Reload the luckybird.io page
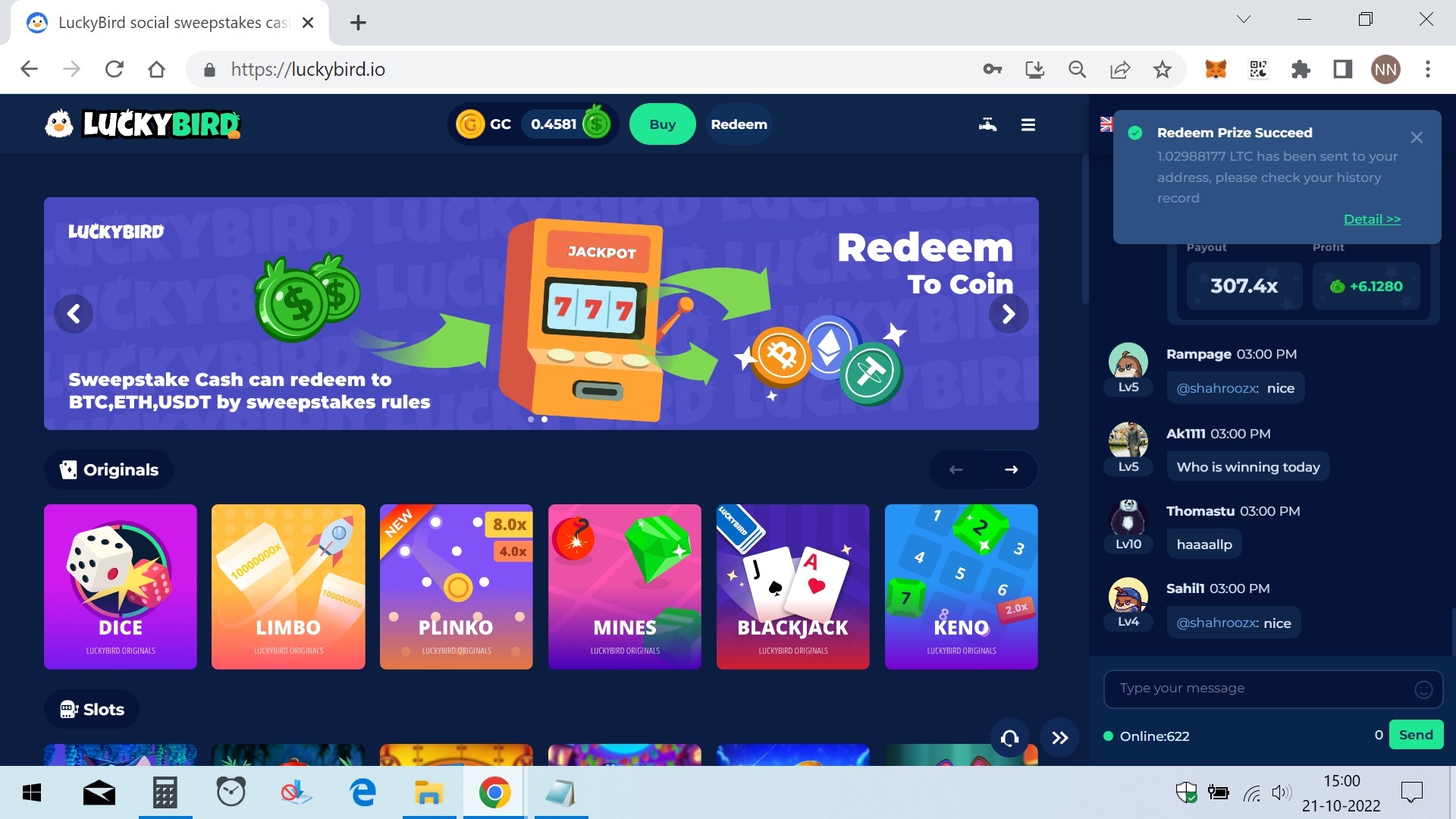The width and height of the screenshot is (1456, 819). coord(114,70)
